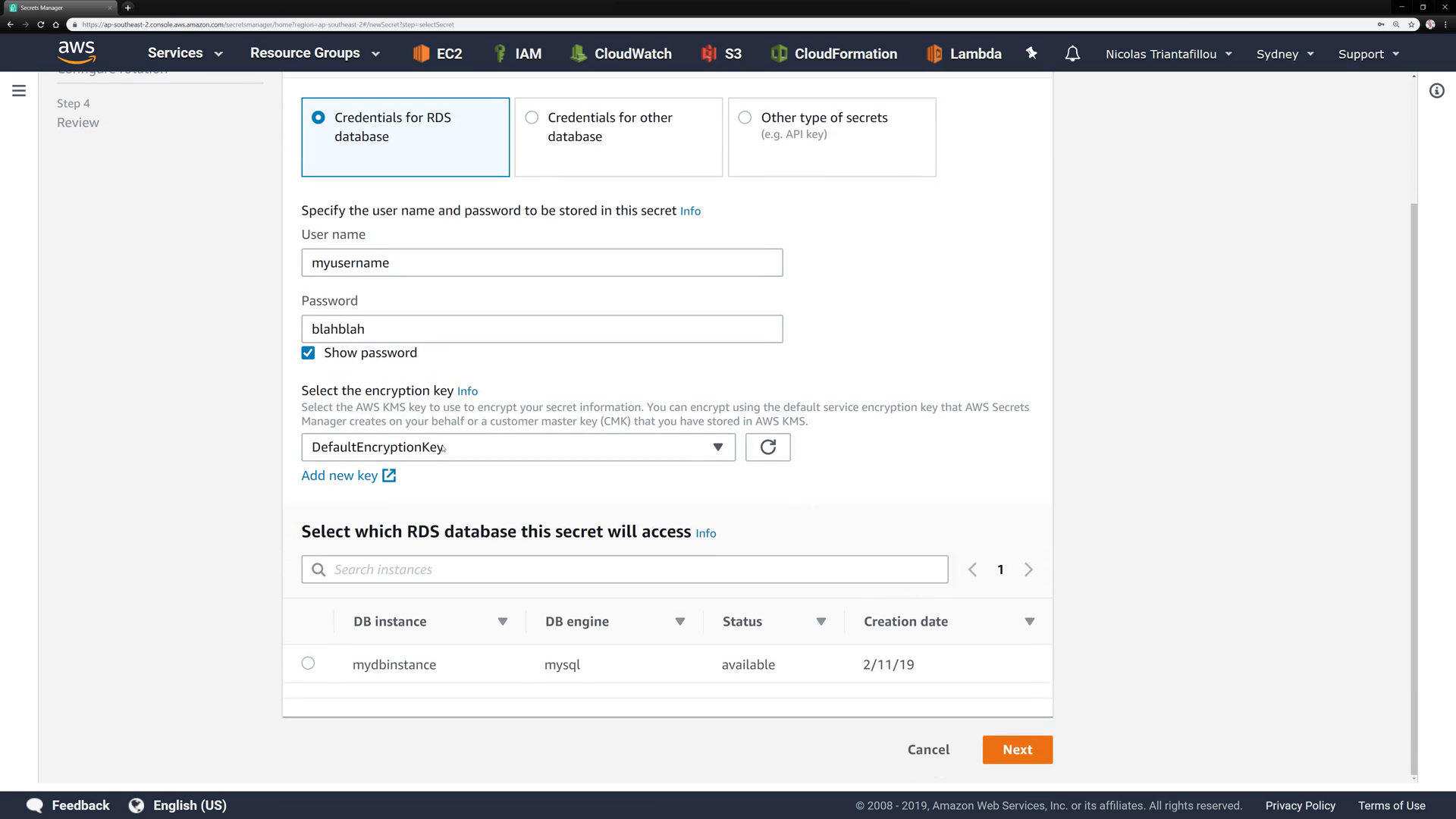Open the Support menu

click(x=1369, y=54)
